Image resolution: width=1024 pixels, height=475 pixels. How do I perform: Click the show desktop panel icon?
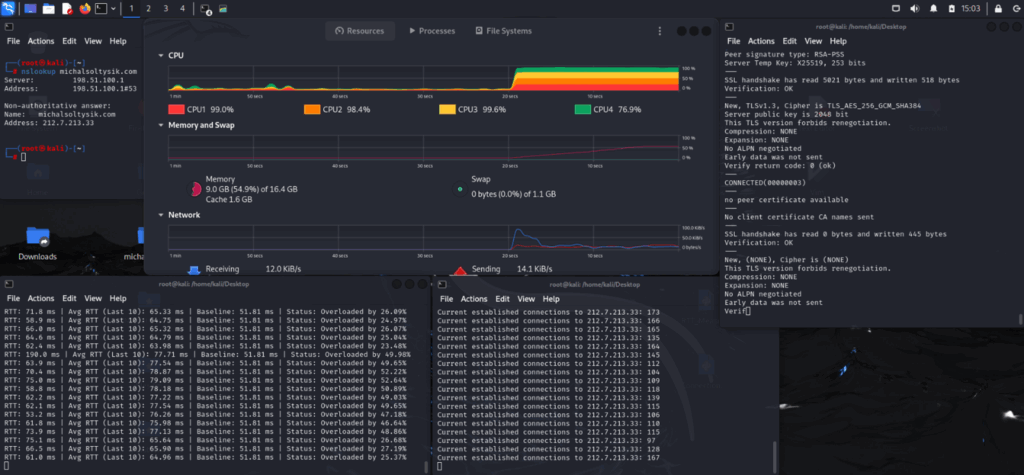click(x=30, y=8)
